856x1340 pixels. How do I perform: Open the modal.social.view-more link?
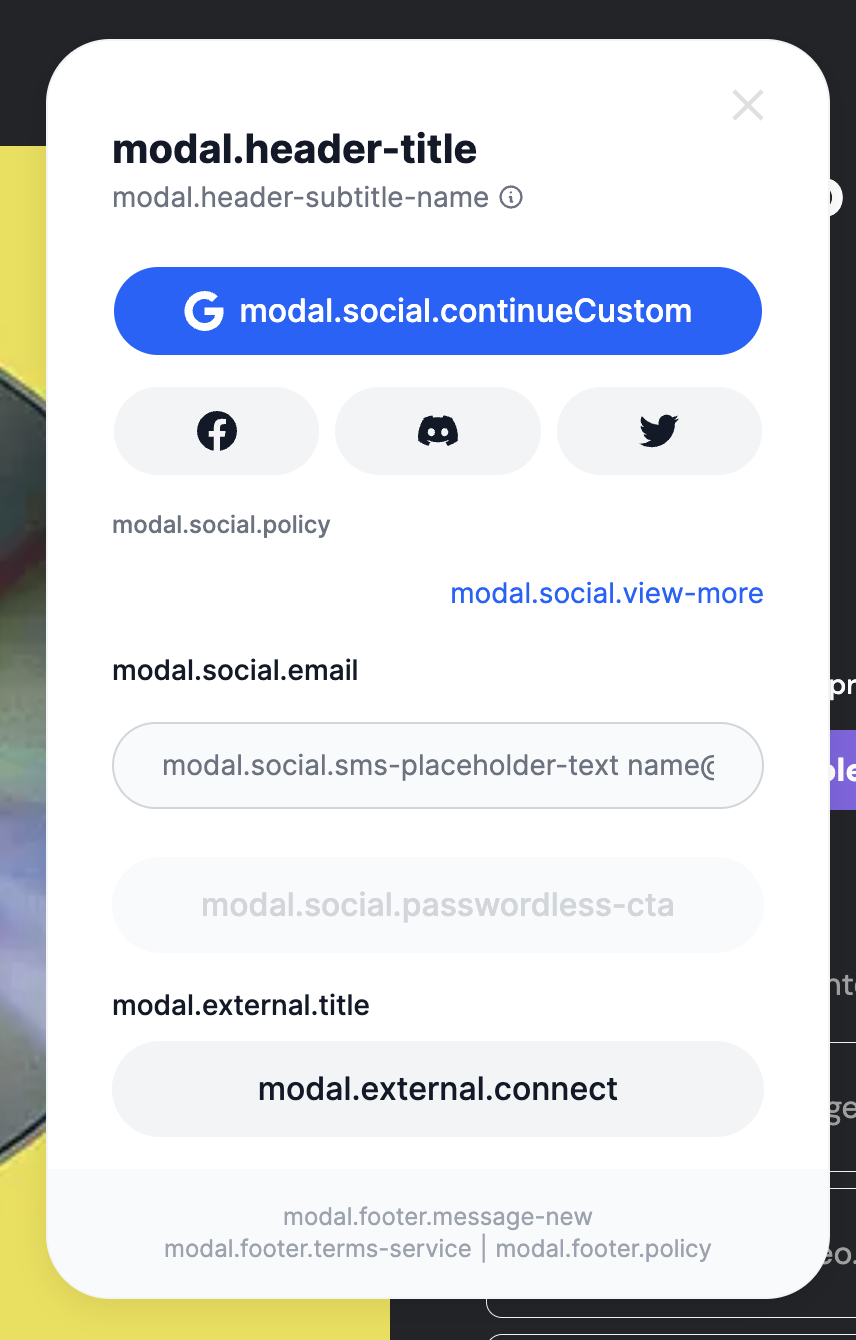(606, 593)
